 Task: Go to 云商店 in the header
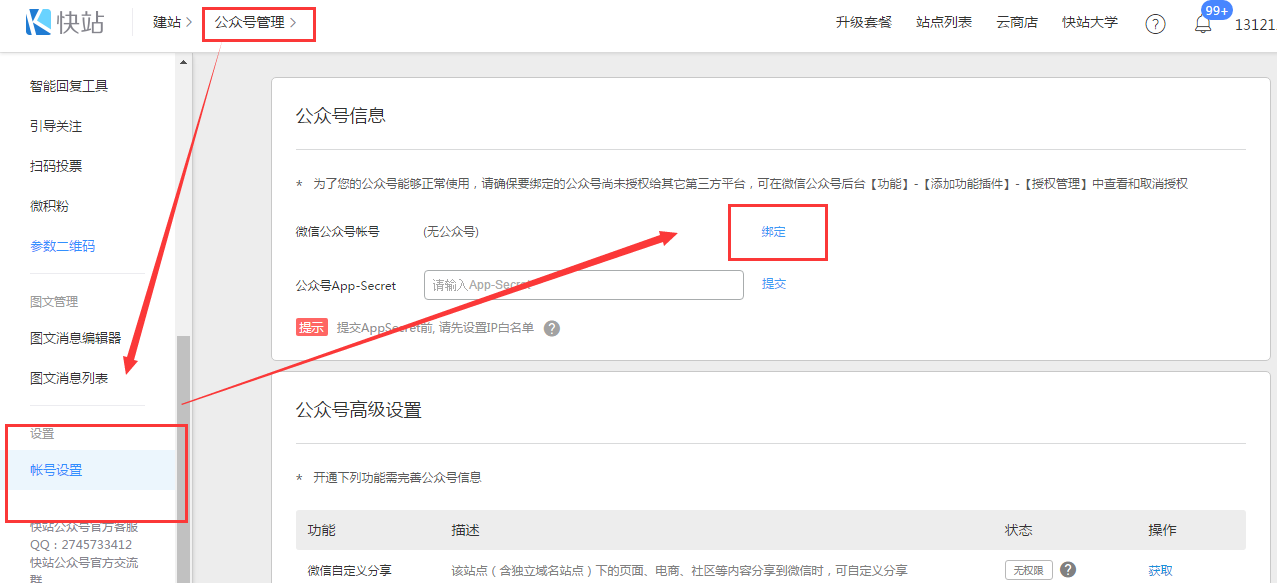click(1016, 22)
